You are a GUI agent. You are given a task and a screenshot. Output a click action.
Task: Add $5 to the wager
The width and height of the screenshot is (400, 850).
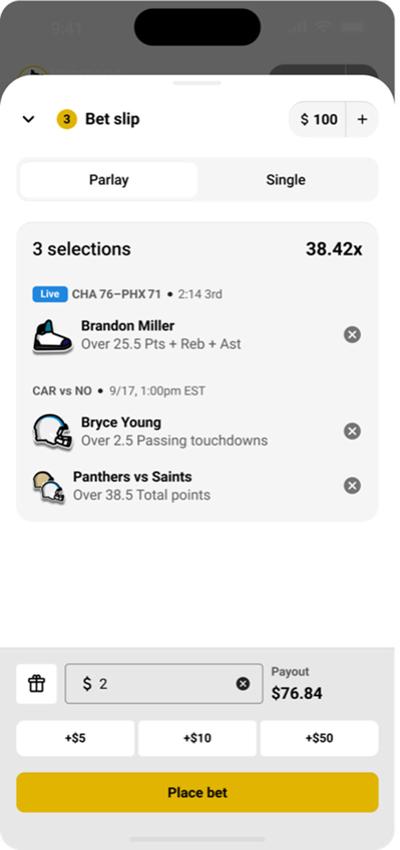75,738
